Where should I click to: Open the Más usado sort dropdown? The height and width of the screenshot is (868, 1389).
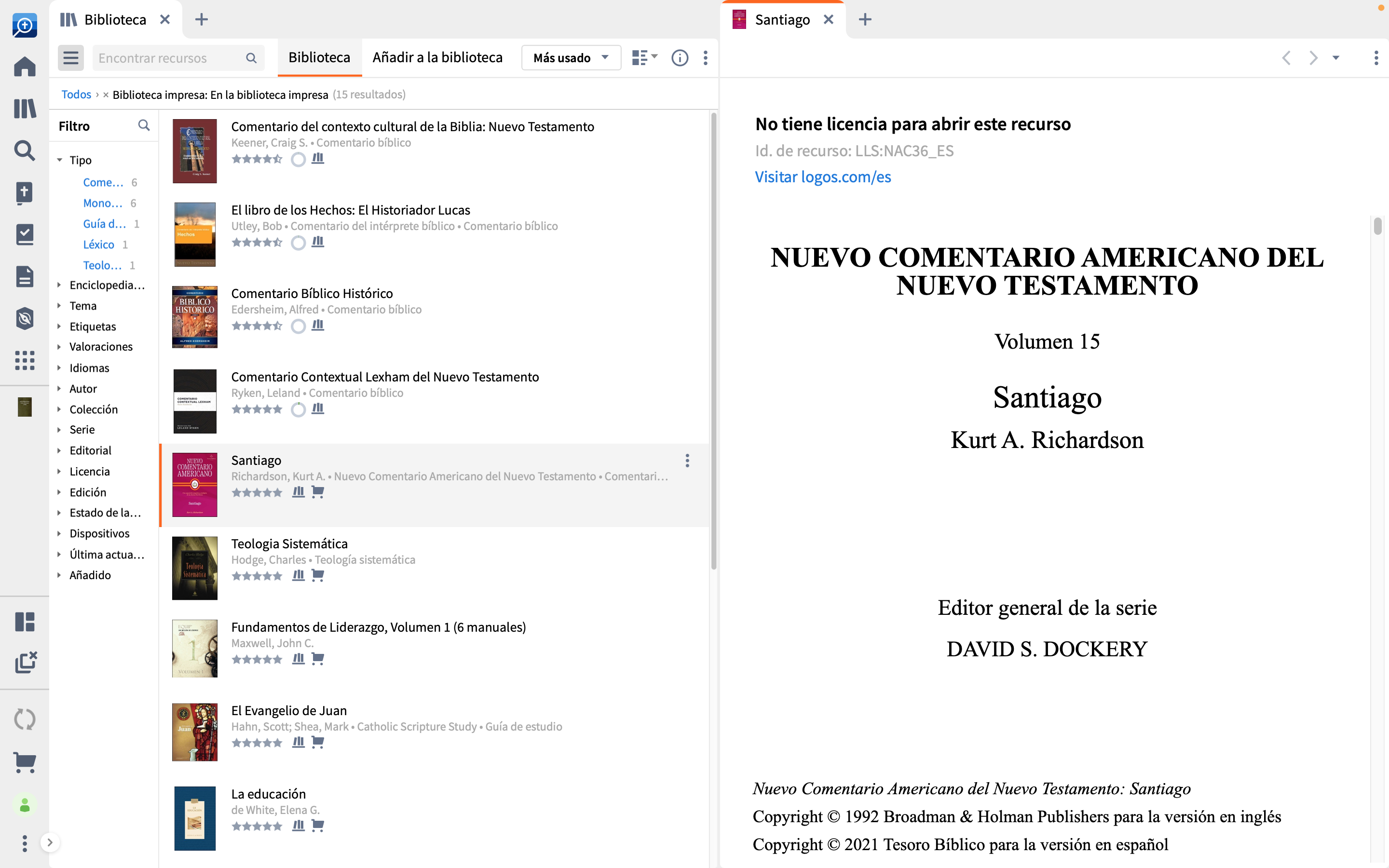tap(571, 58)
